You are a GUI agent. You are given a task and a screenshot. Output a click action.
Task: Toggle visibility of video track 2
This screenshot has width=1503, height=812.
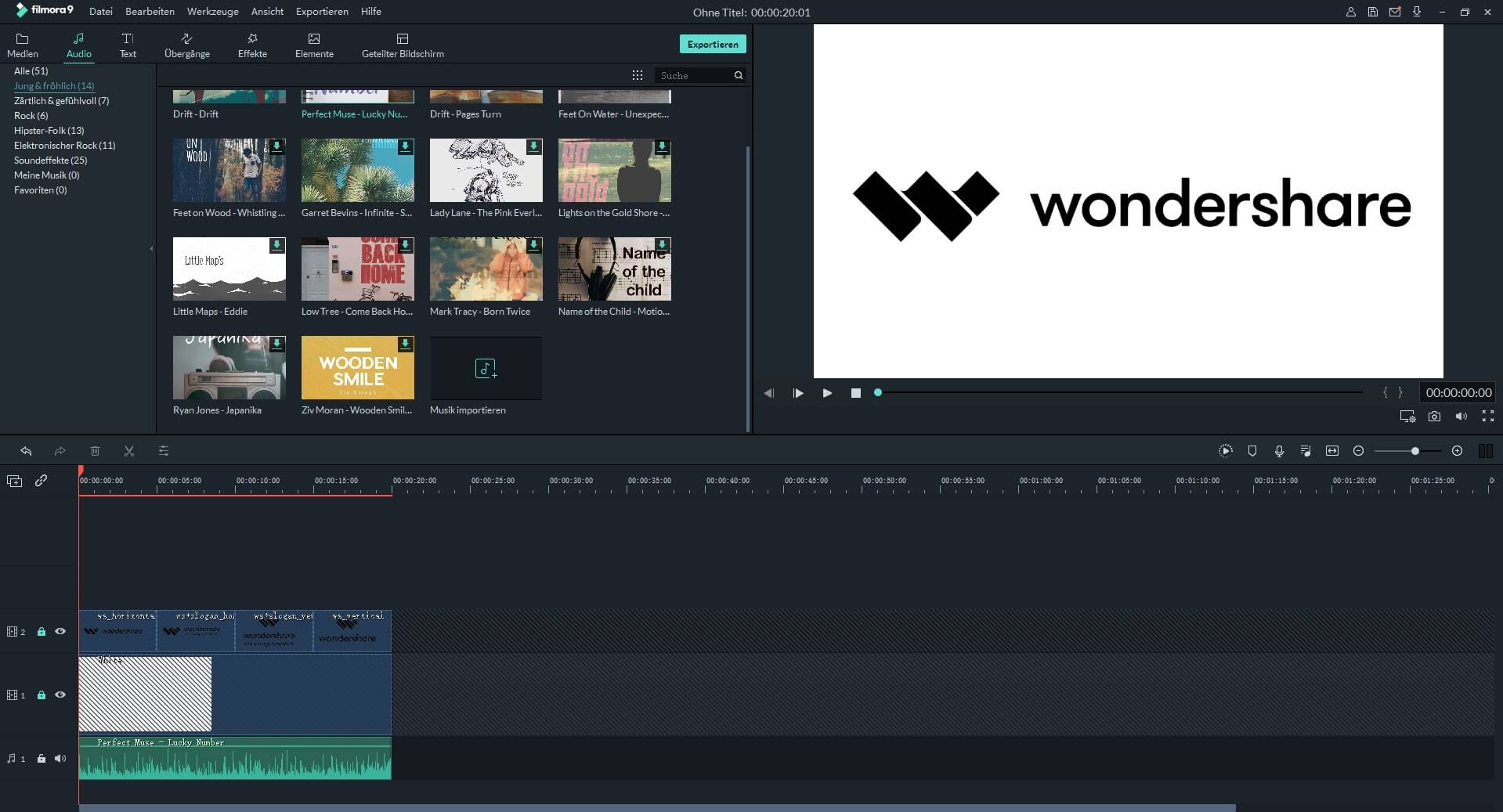tap(60, 631)
